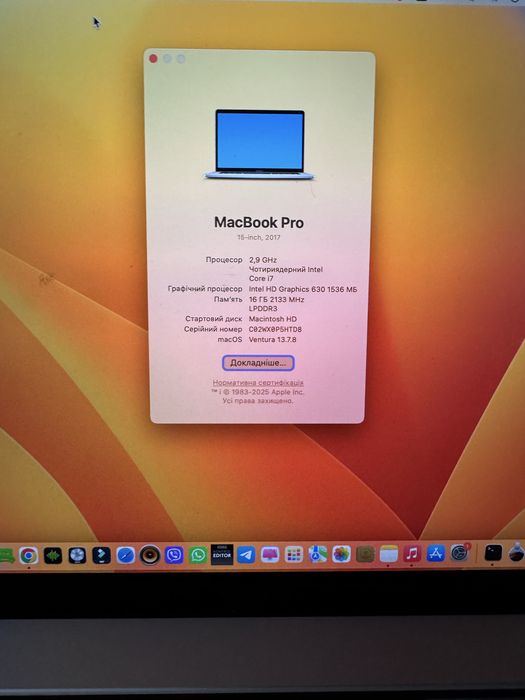The image size is (525, 700).
Task: Open Launchpad grid icon in Dock
Action: point(294,554)
